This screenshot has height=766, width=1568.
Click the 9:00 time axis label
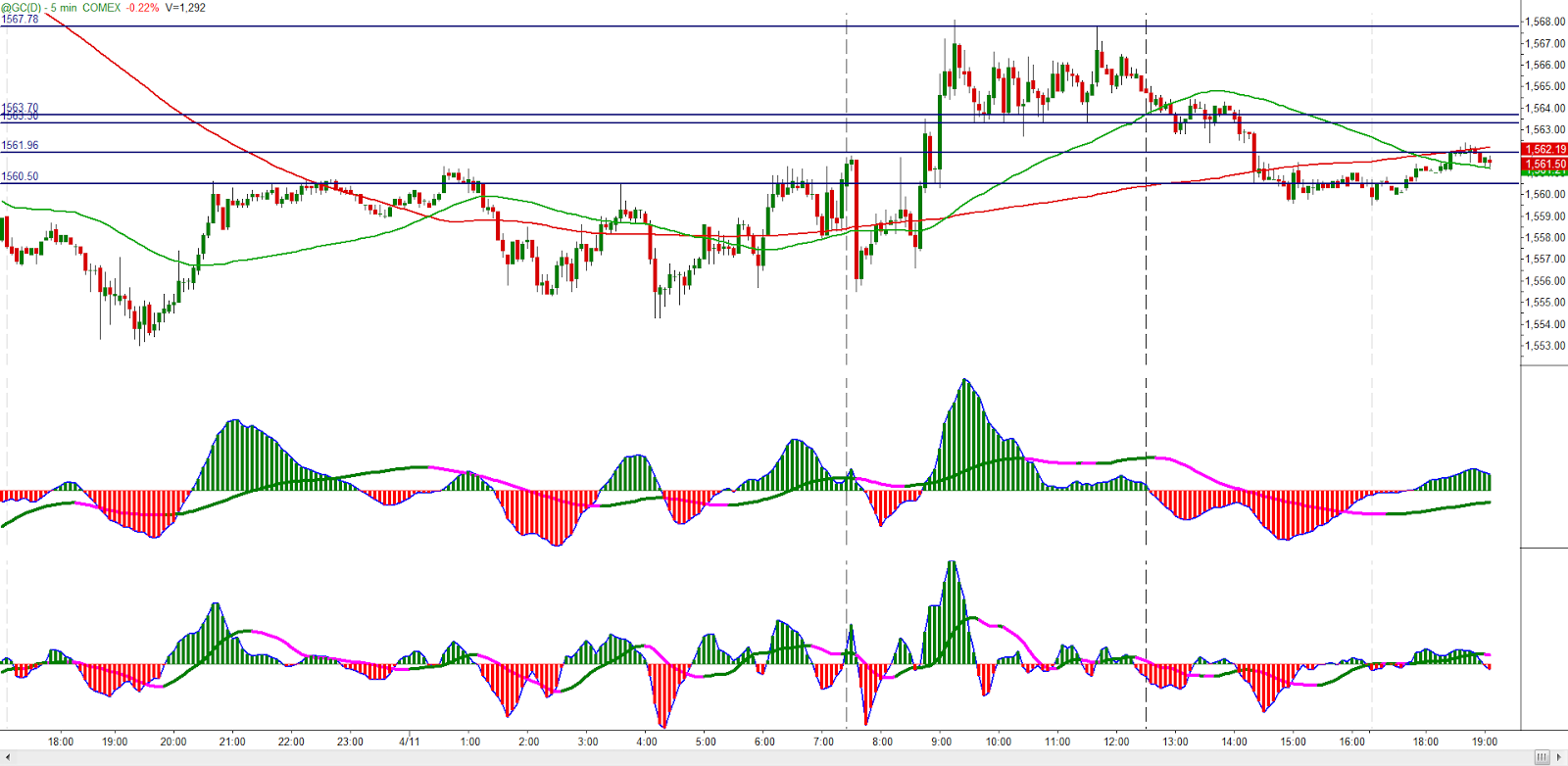[x=941, y=742]
